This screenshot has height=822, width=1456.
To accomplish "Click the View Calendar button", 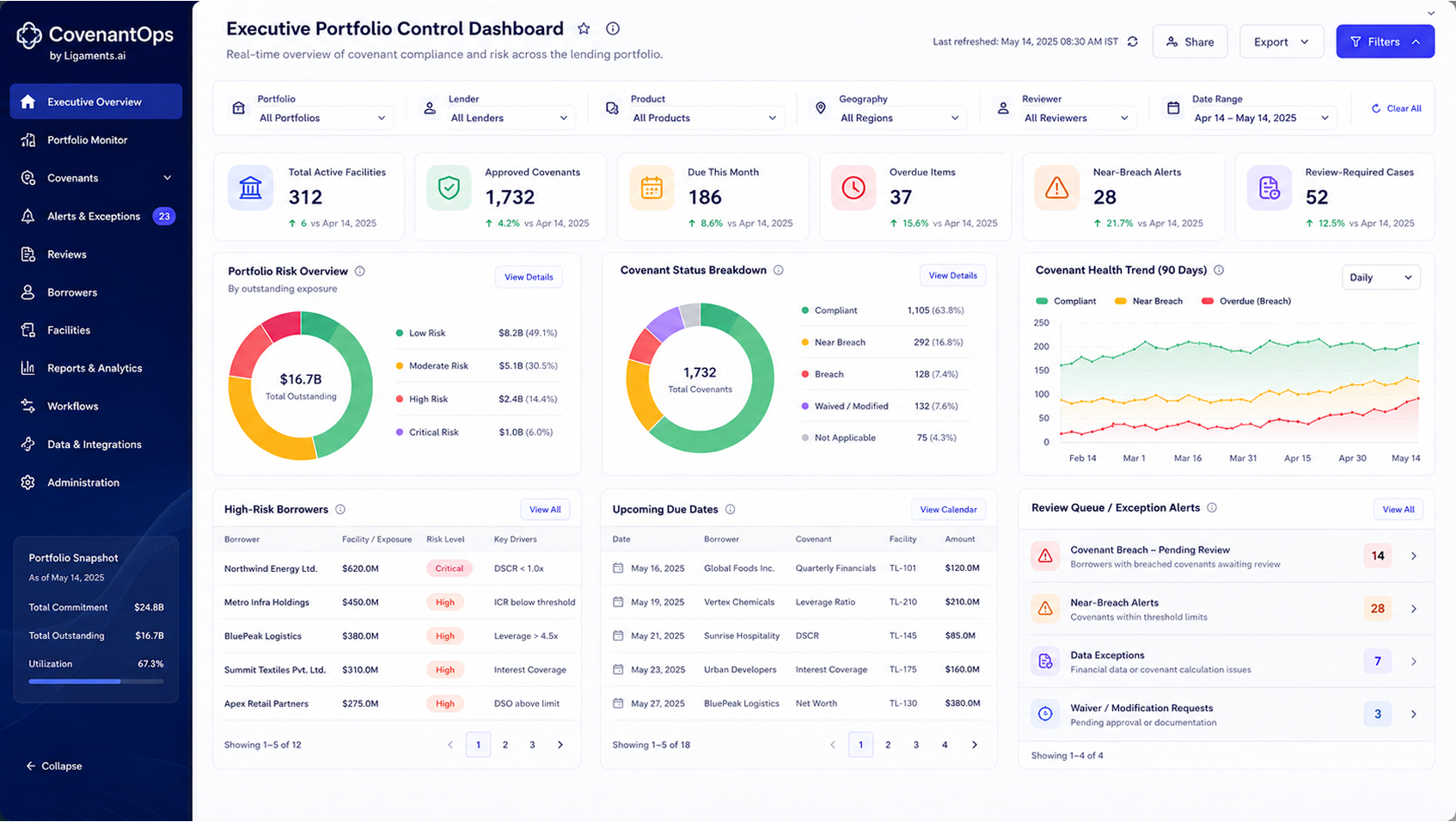I will 948,509.
